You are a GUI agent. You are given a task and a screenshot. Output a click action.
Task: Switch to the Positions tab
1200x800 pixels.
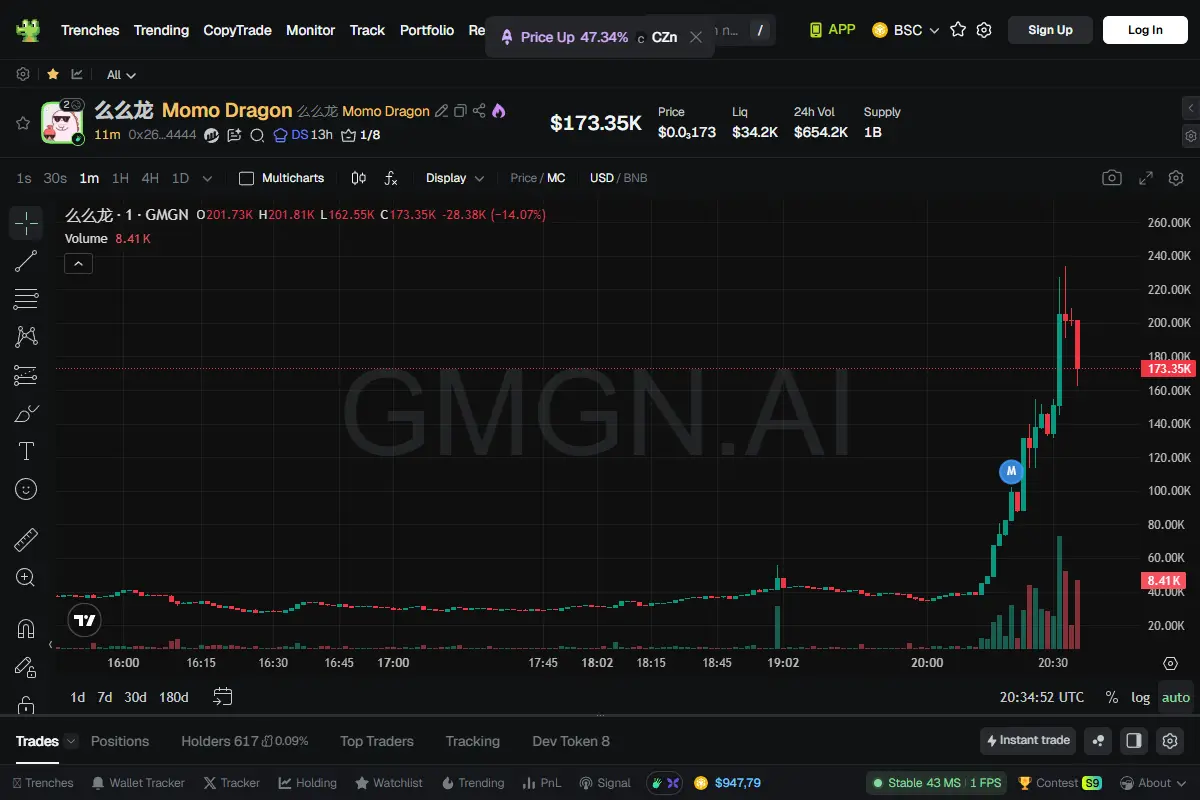click(120, 741)
